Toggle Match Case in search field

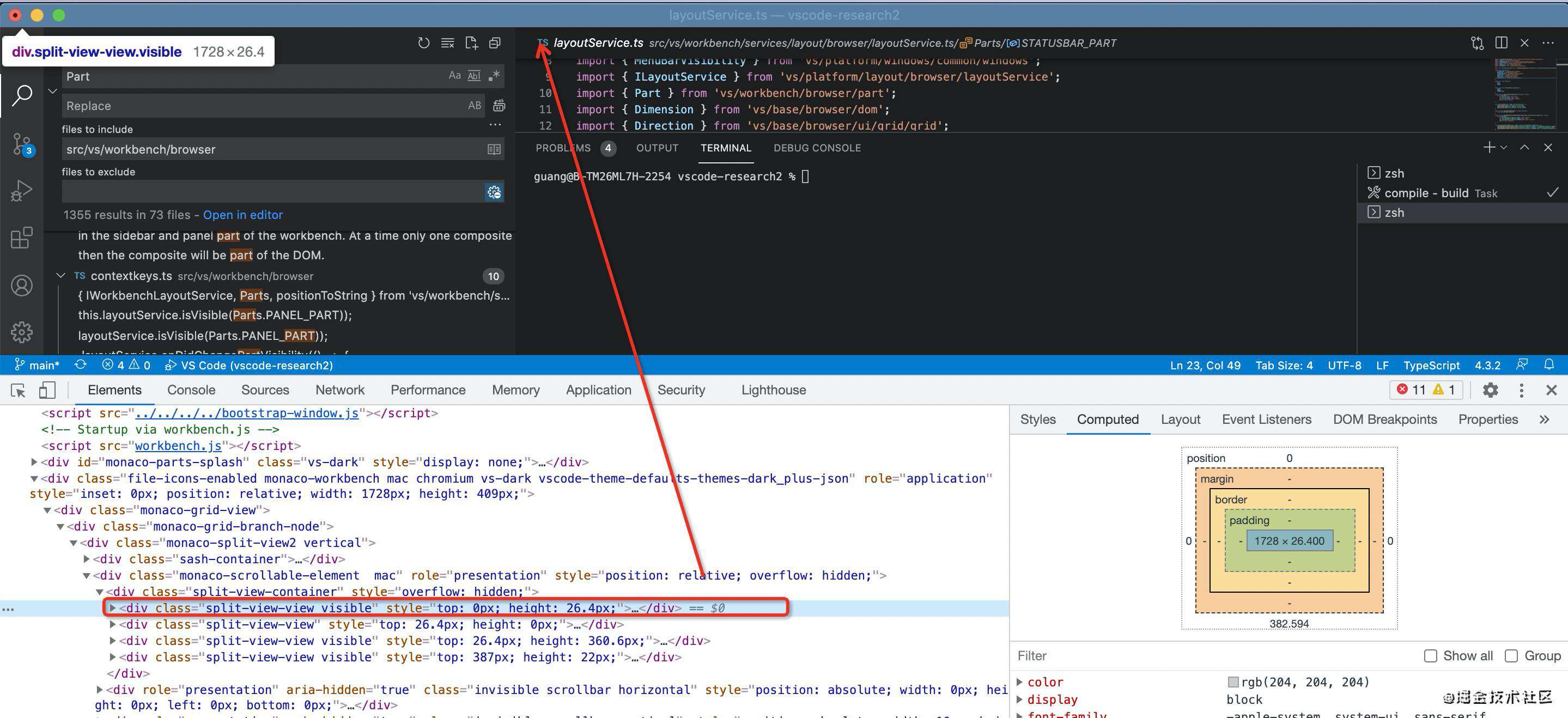click(455, 76)
